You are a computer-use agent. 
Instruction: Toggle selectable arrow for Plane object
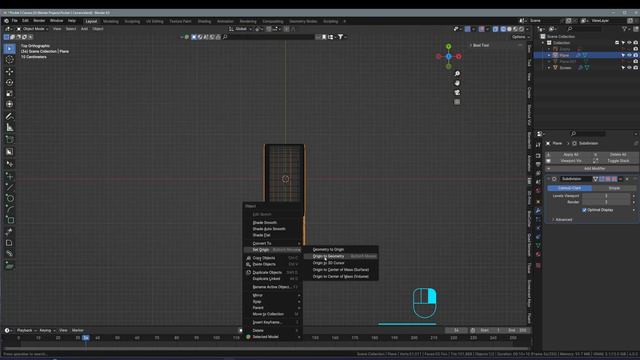(623, 55)
